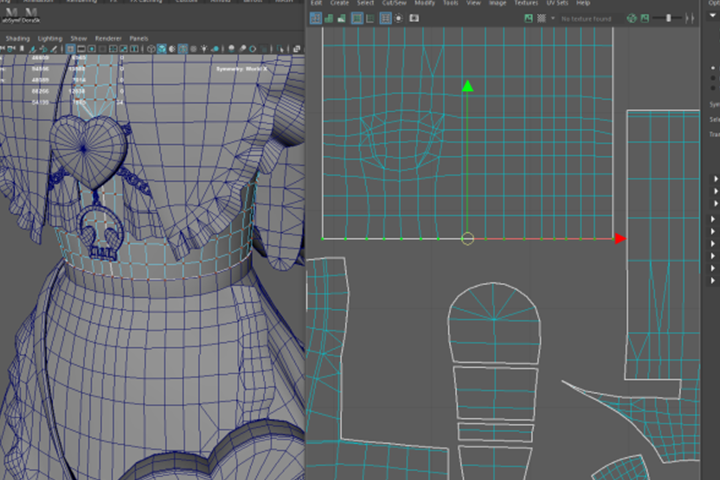Image resolution: width=720 pixels, height=480 pixels.
Task: Click the texture borders icon in UV Editor
Action: 357,18
